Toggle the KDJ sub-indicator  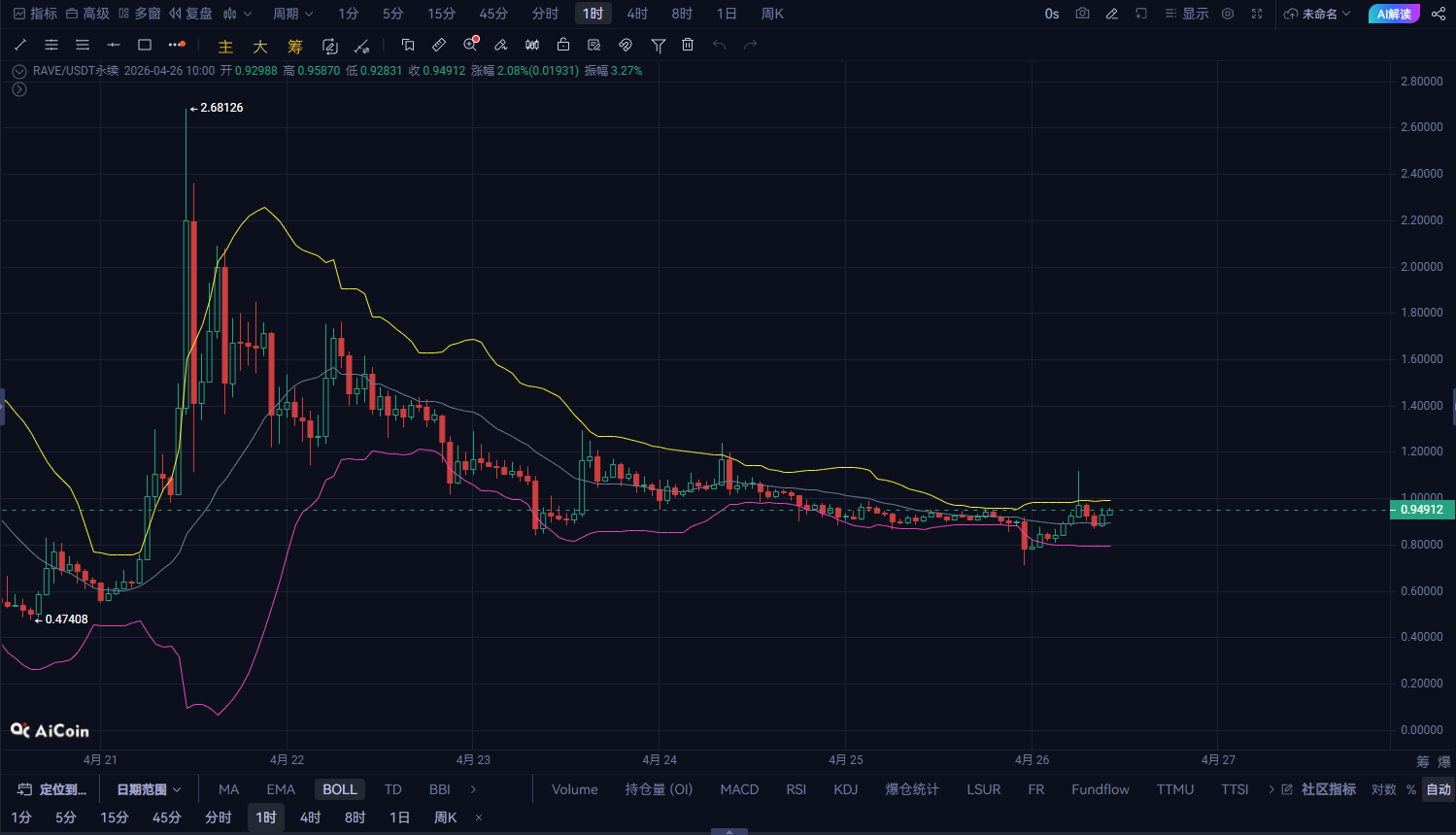pyautogui.click(x=846, y=789)
